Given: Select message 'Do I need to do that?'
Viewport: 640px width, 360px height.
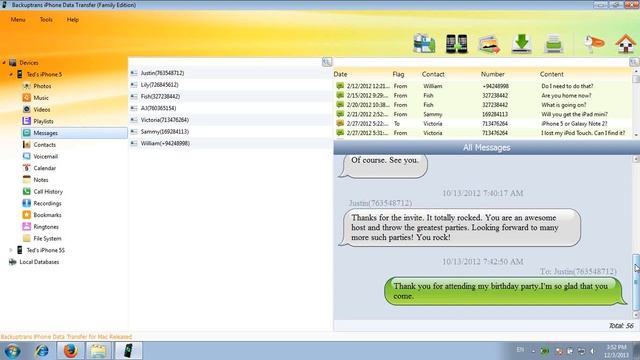Looking at the screenshot, I should [483, 86].
